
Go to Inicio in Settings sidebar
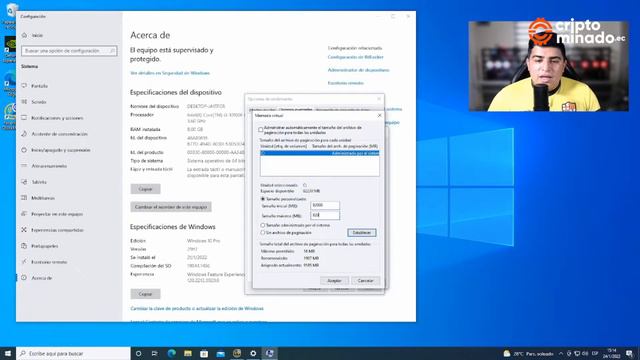(x=37, y=36)
